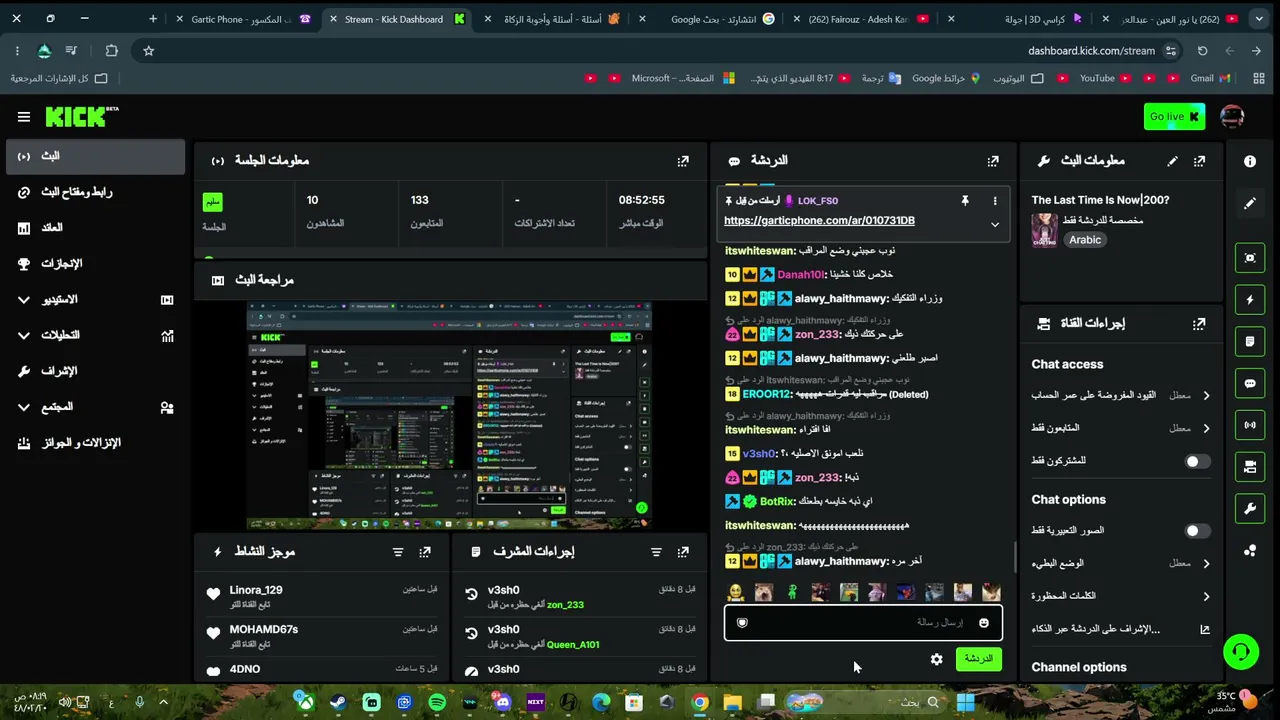Open the Kick hamburger navigation menu
This screenshot has height=720, width=1280.
pos(24,117)
